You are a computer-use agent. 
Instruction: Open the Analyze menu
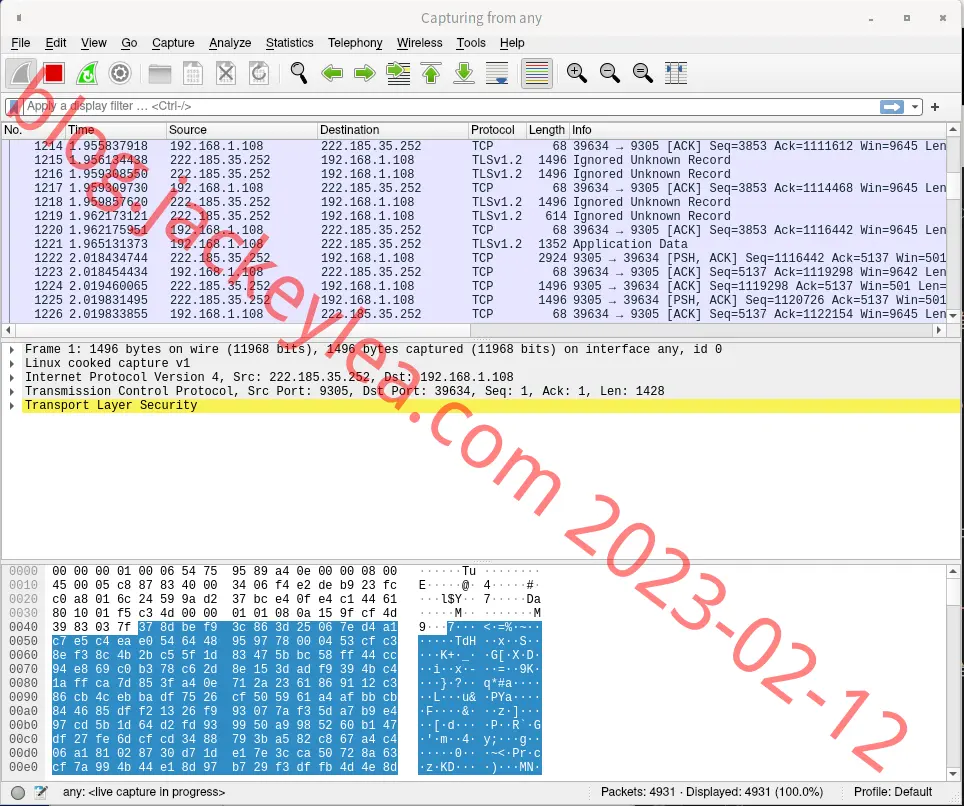(230, 43)
